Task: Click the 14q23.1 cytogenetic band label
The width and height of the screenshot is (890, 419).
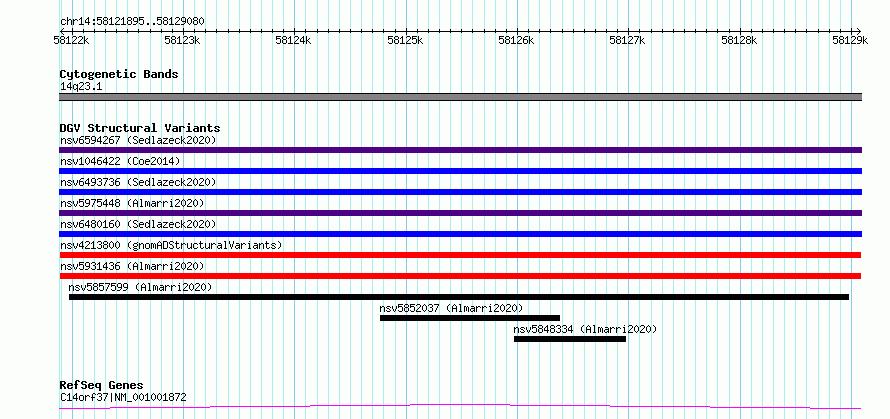Action: 81,86
